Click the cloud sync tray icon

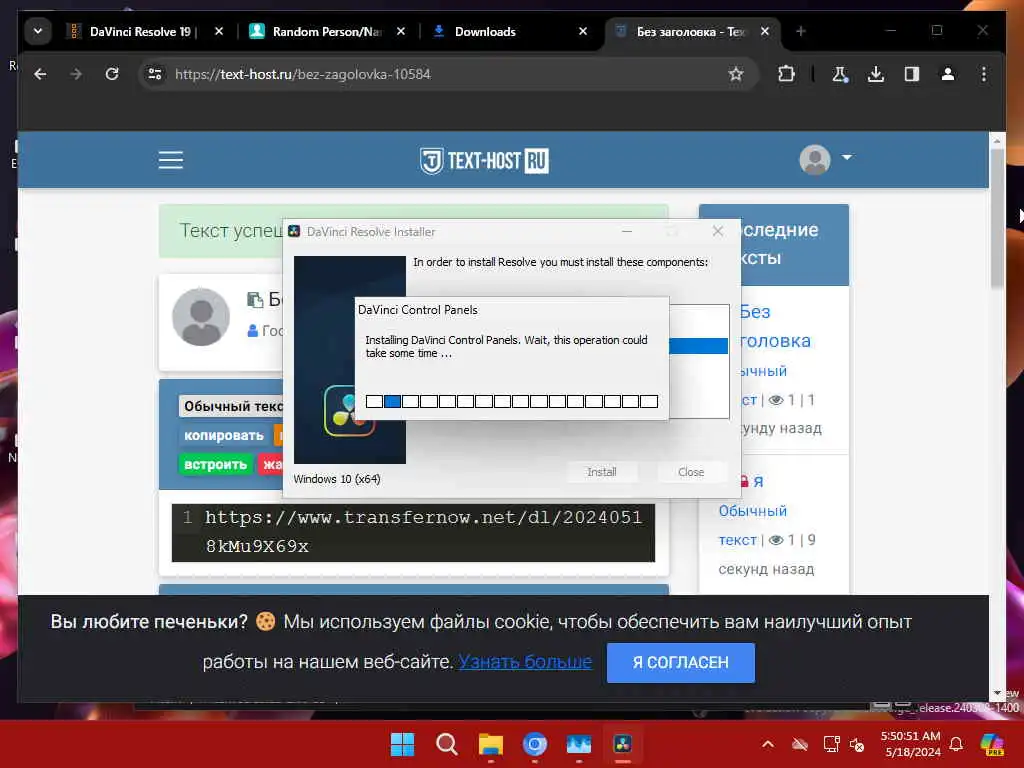click(799, 744)
